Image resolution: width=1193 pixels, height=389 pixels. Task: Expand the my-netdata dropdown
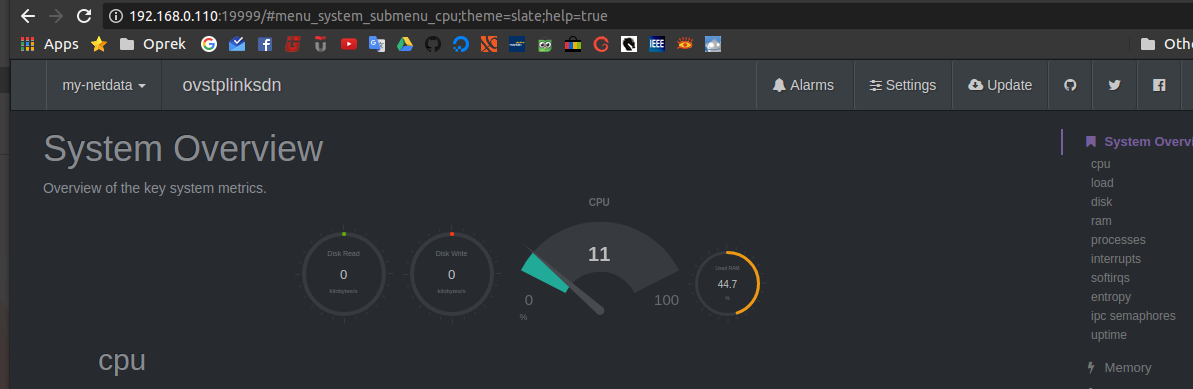tap(104, 85)
